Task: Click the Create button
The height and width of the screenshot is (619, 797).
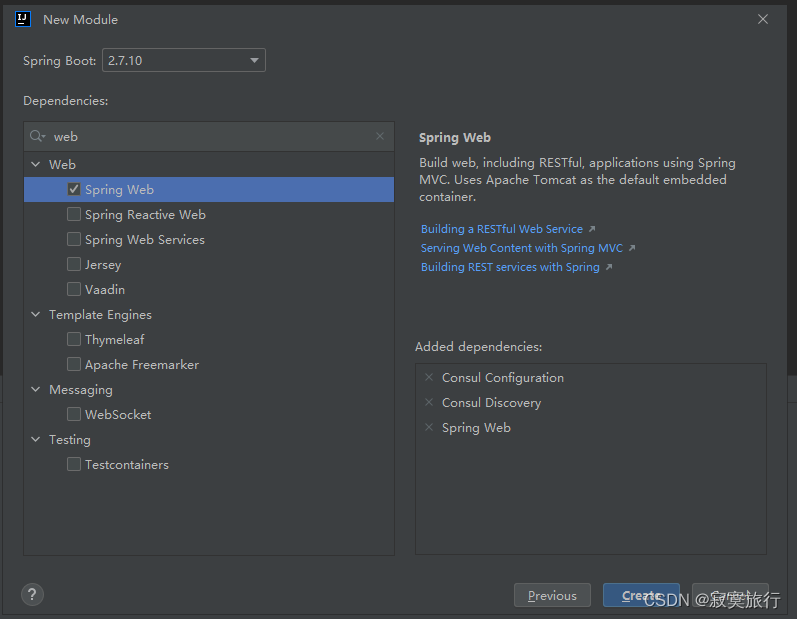Action: (641, 595)
